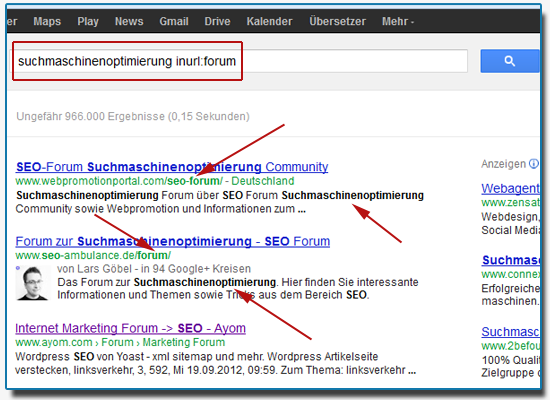This screenshot has height=400, width=550.
Task: Open SEO-Forum Suchmaschinenoptimierung Community result
Action: [172, 167]
